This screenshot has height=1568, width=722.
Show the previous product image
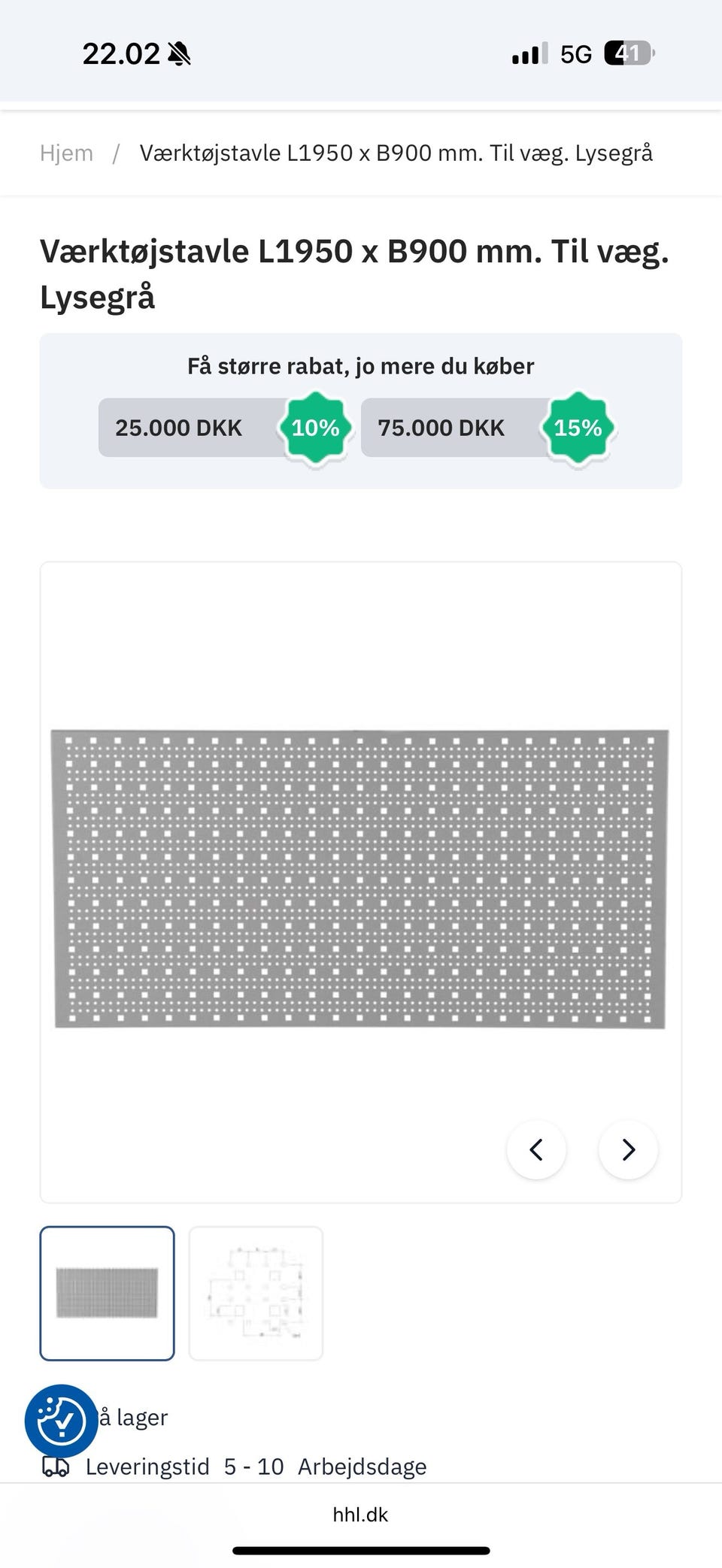(536, 1149)
